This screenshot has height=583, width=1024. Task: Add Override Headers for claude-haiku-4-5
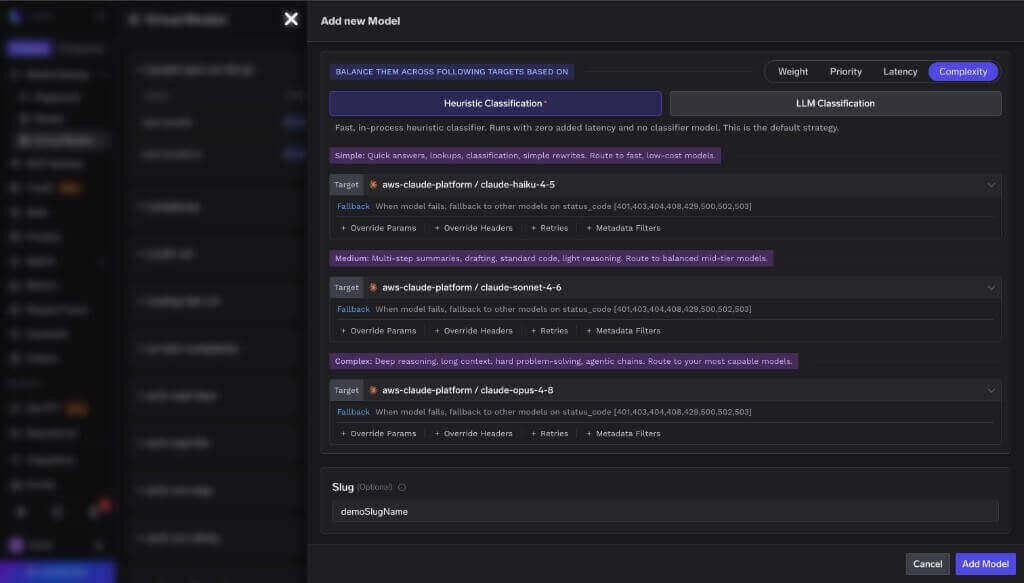tap(473, 228)
